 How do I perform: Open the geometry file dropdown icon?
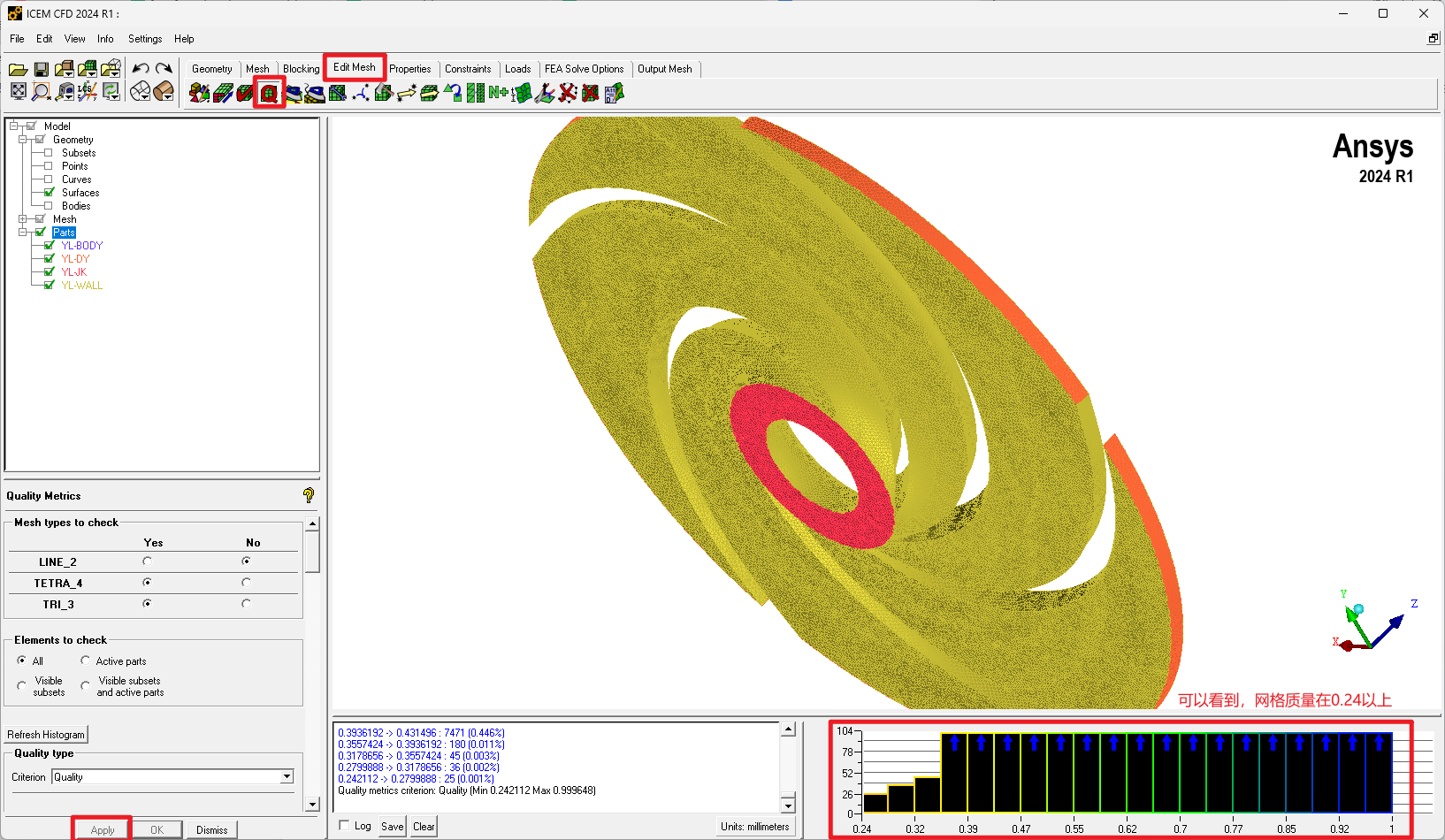click(65, 69)
